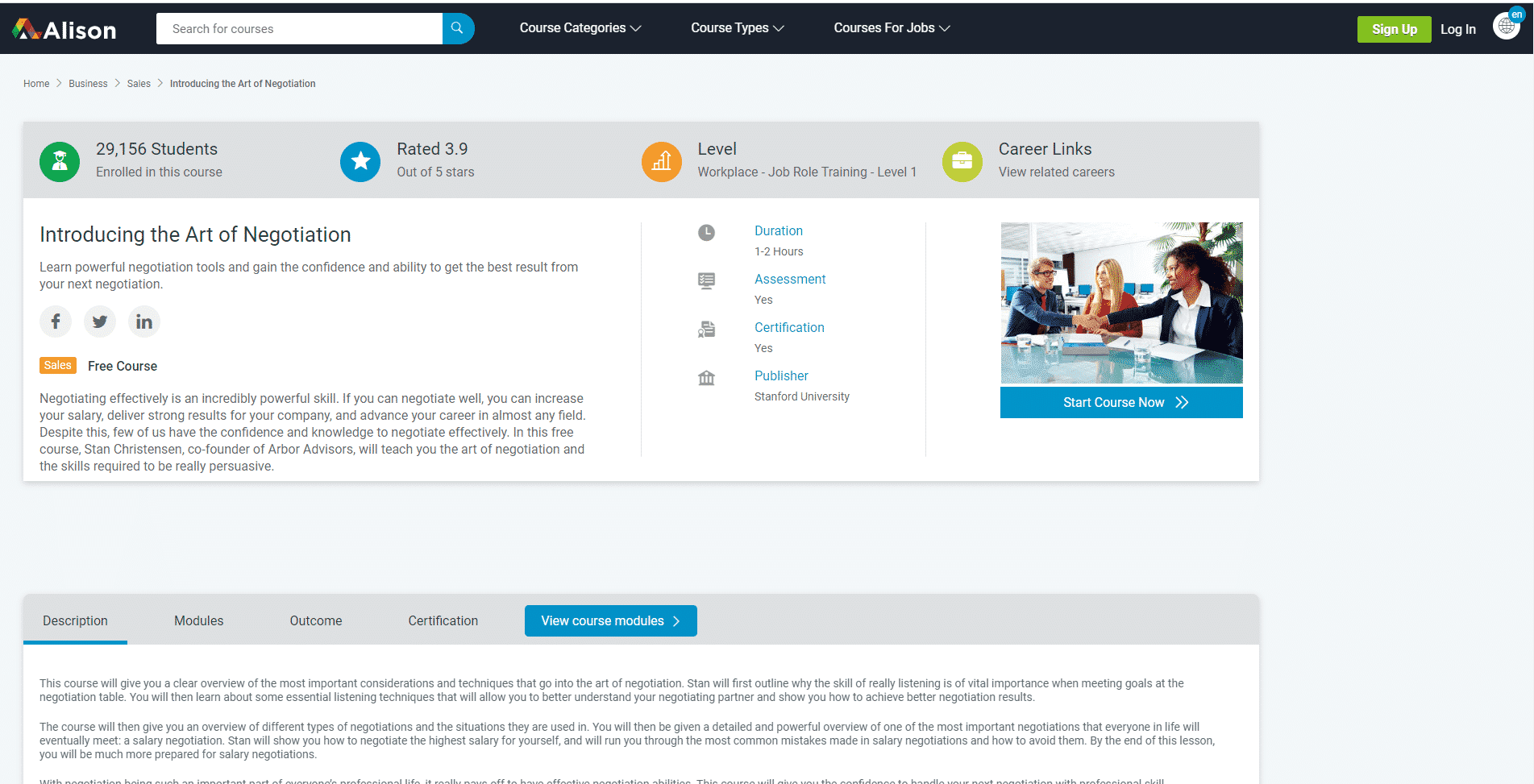Go to Business breadcrumb

(x=88, y=84)
